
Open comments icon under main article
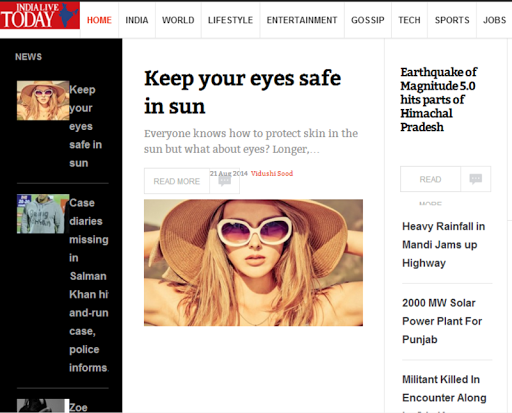[225, 181]
